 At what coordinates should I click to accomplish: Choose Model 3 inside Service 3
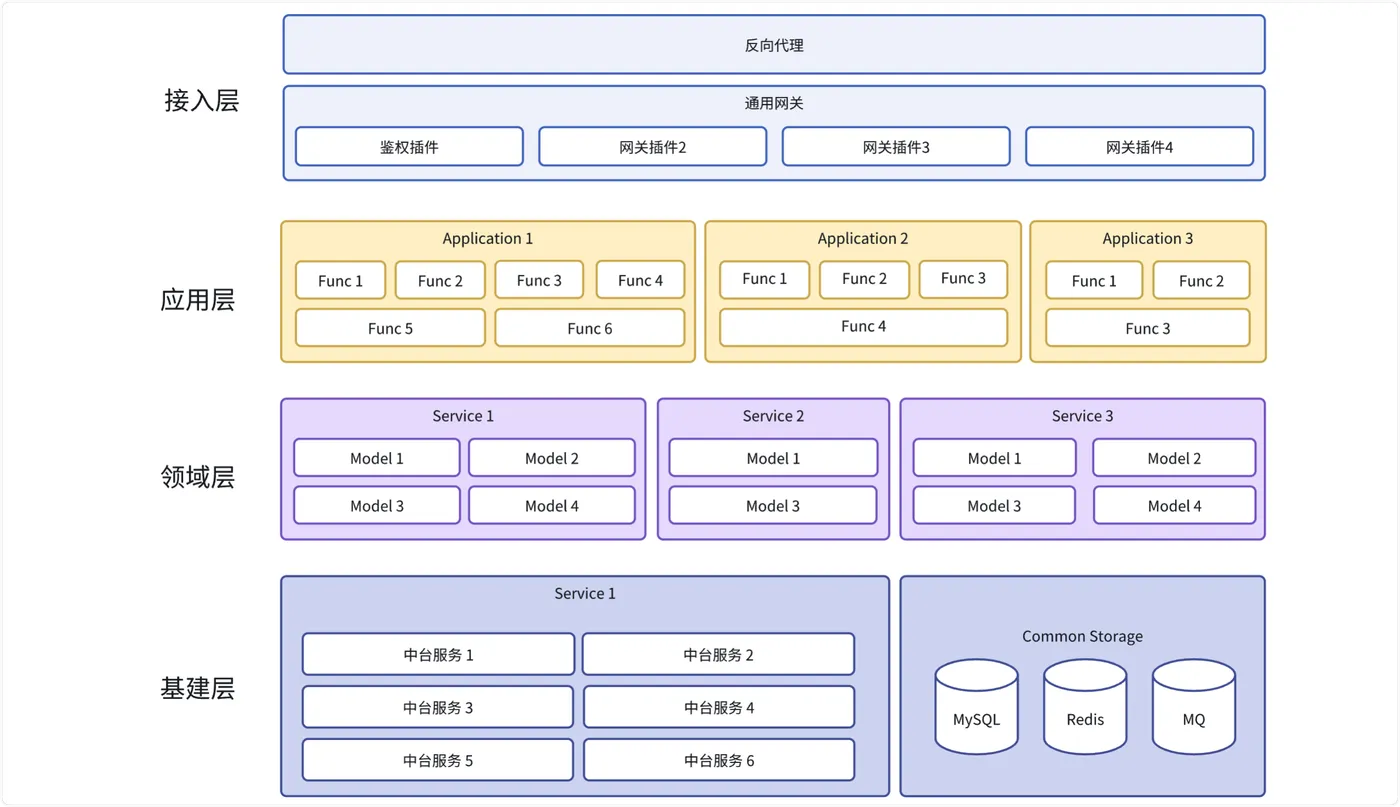(x=994, y=506)
